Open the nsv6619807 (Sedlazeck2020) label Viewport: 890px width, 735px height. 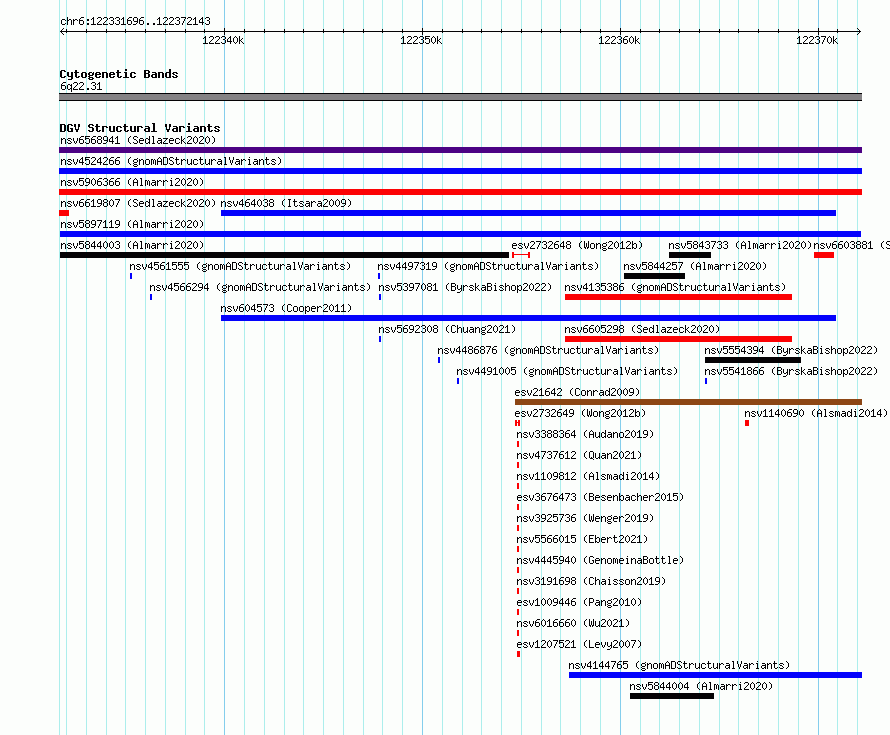[138, 203]
